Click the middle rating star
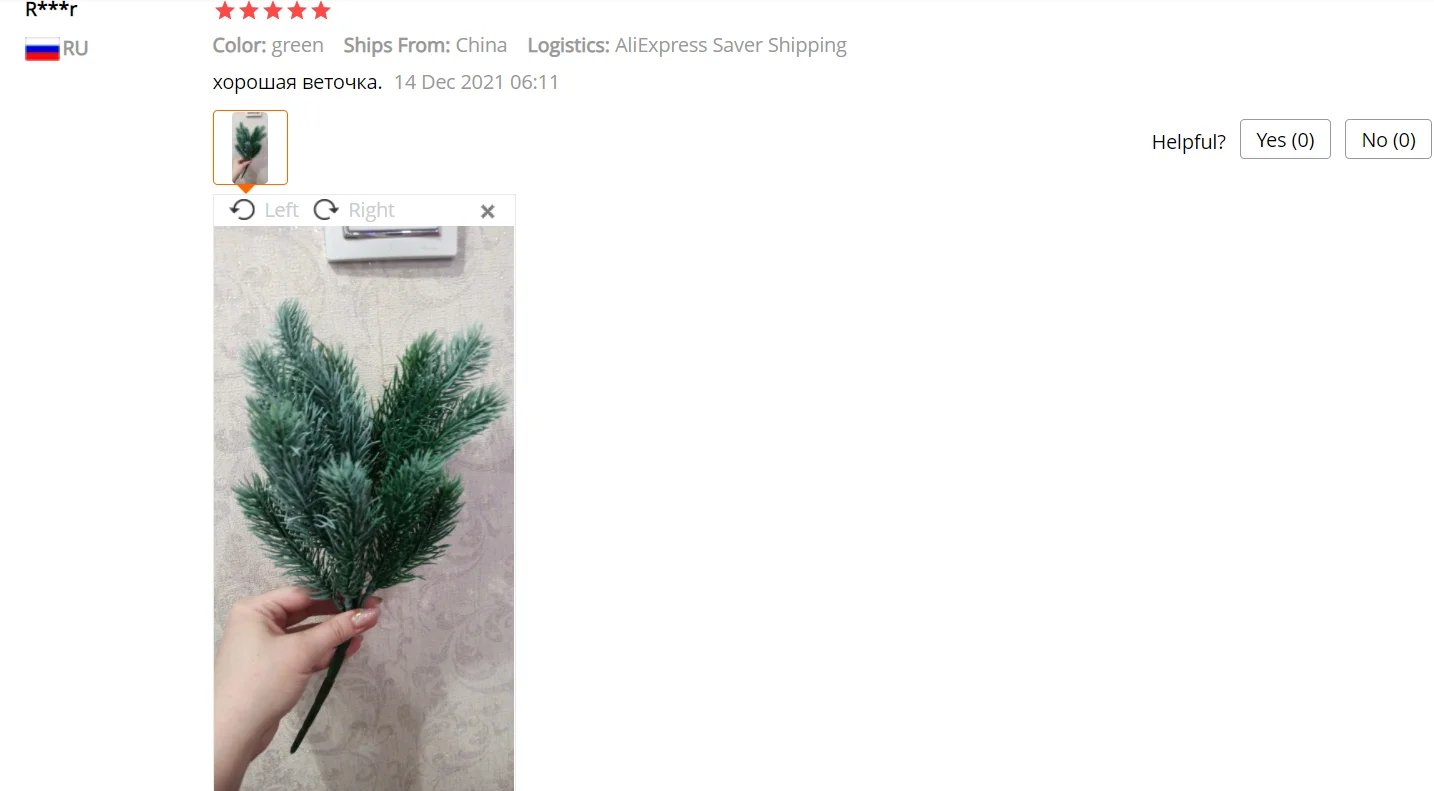 (272, 11)
